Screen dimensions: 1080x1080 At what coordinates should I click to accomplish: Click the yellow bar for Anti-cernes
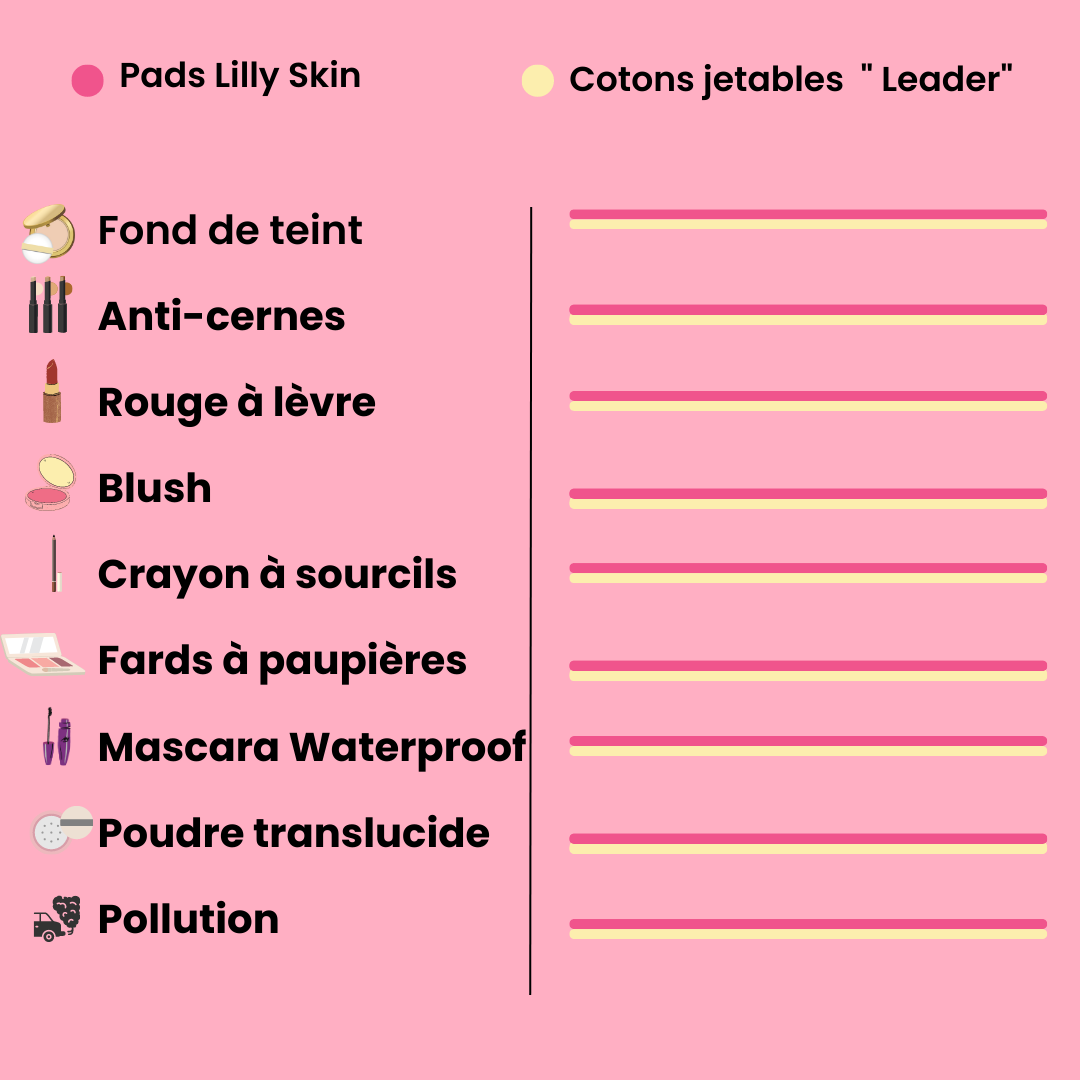click(x=808, y=320)
